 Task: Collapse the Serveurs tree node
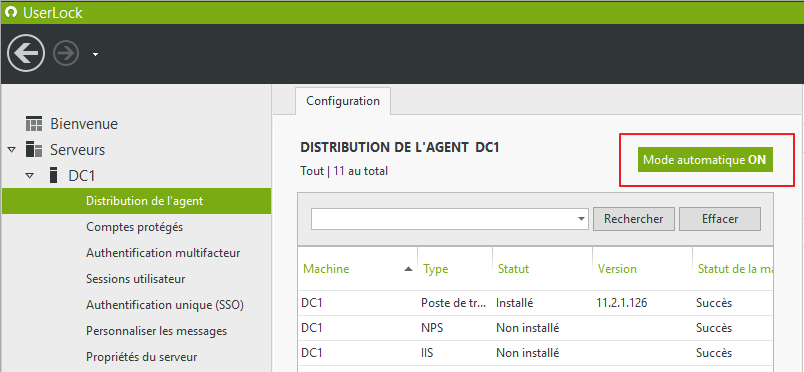click(11, 150)
